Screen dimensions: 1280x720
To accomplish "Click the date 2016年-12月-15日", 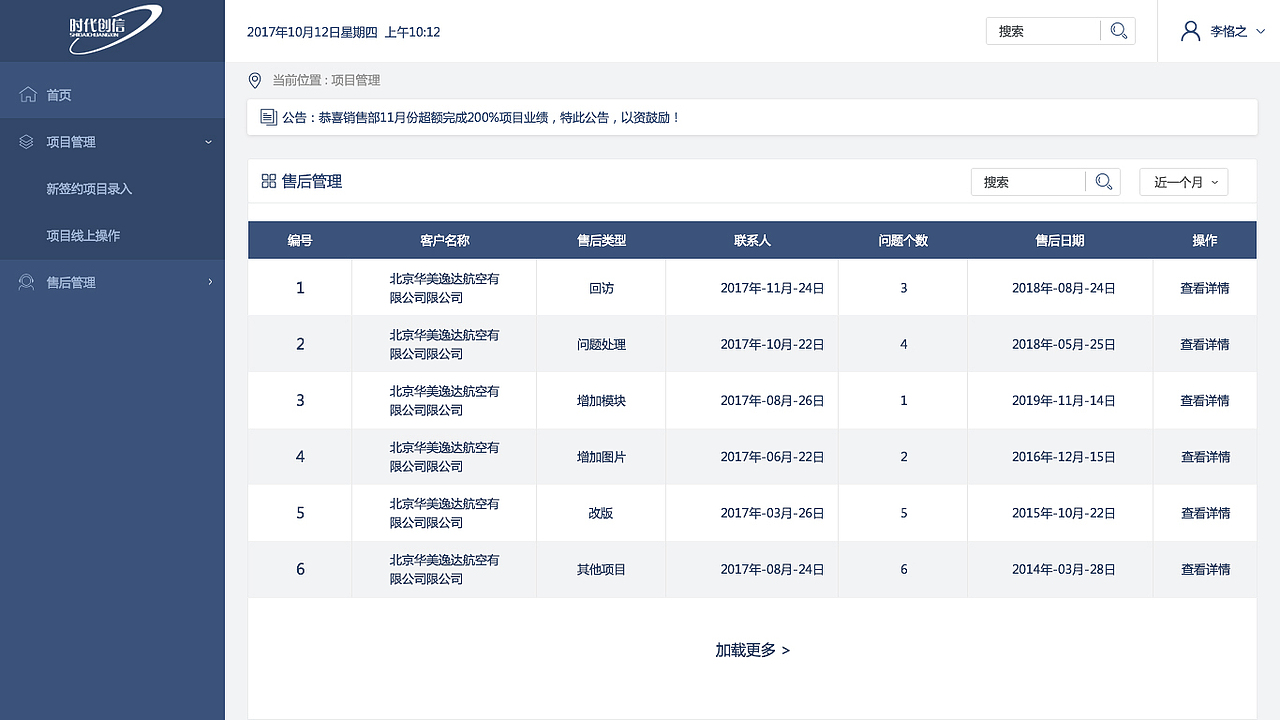I will point(1064,457).
